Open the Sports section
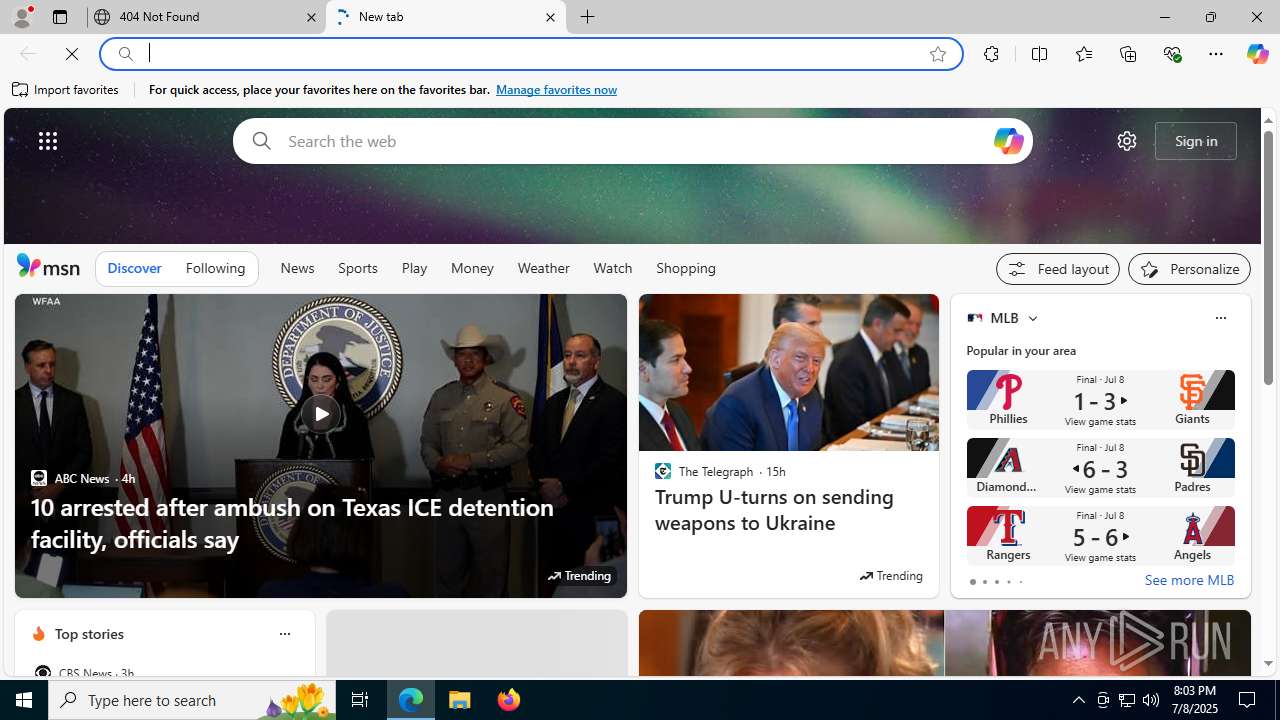The height and width of the screenshot is (720, 1280). 357,268
